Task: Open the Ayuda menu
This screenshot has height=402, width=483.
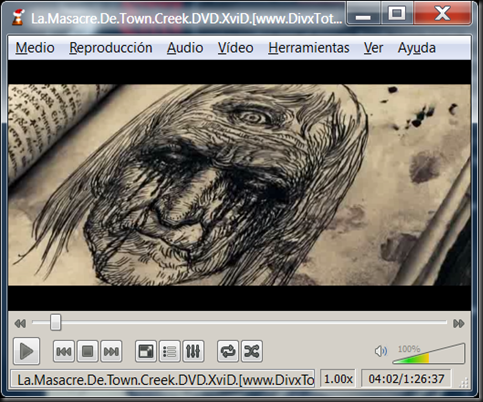Action: (x=417, y=48)
